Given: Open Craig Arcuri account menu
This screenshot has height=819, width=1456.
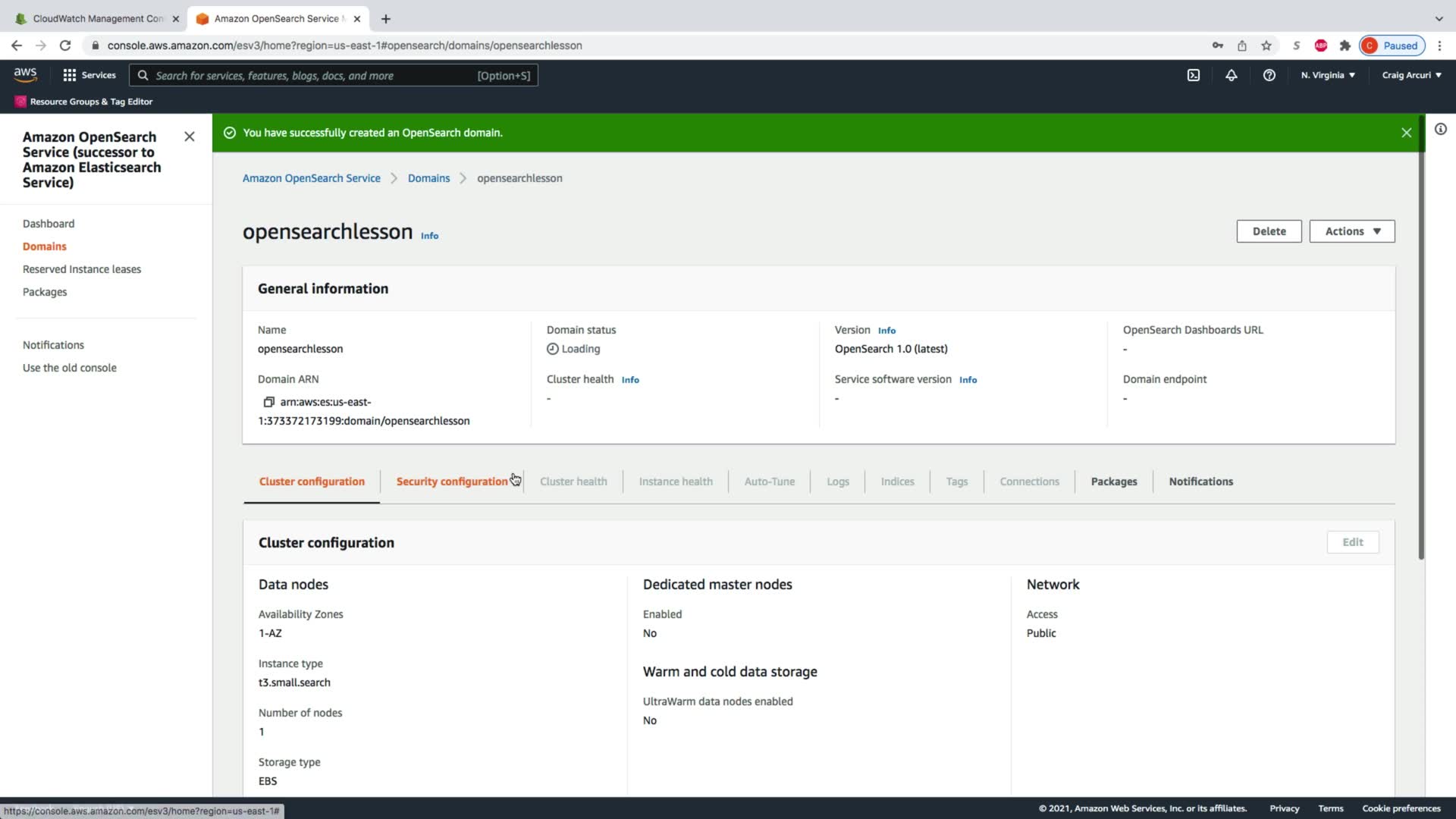Looking at the screenshot, I should click(x=1411, y=75).
